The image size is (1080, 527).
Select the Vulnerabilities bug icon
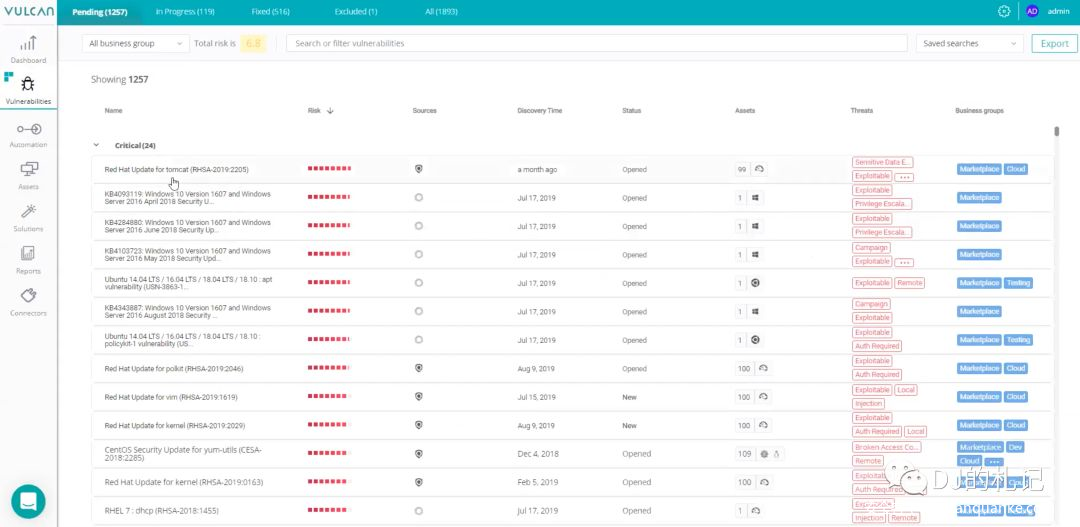tap(28, 85)
